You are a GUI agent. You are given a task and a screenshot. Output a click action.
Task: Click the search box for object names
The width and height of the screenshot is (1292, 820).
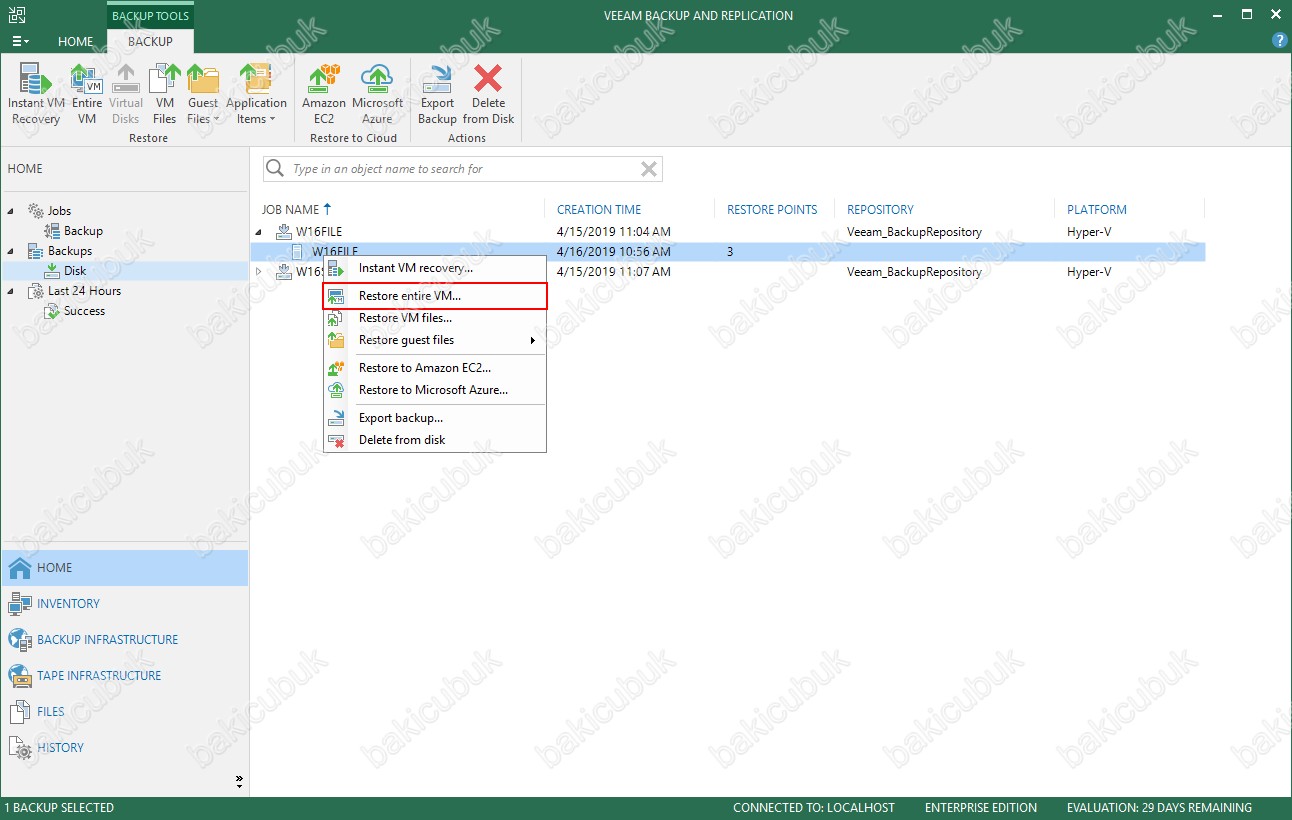click(x=463, y=169)
